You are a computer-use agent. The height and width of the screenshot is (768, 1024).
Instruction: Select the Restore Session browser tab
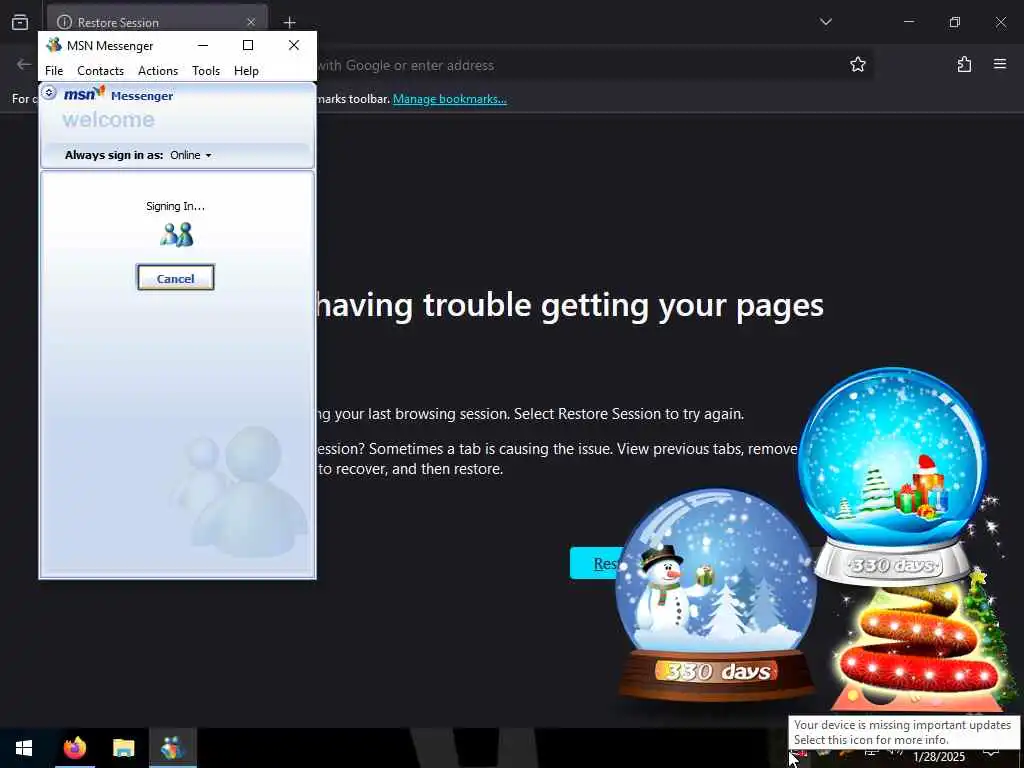pyautogui.click(x=157, y=22)
